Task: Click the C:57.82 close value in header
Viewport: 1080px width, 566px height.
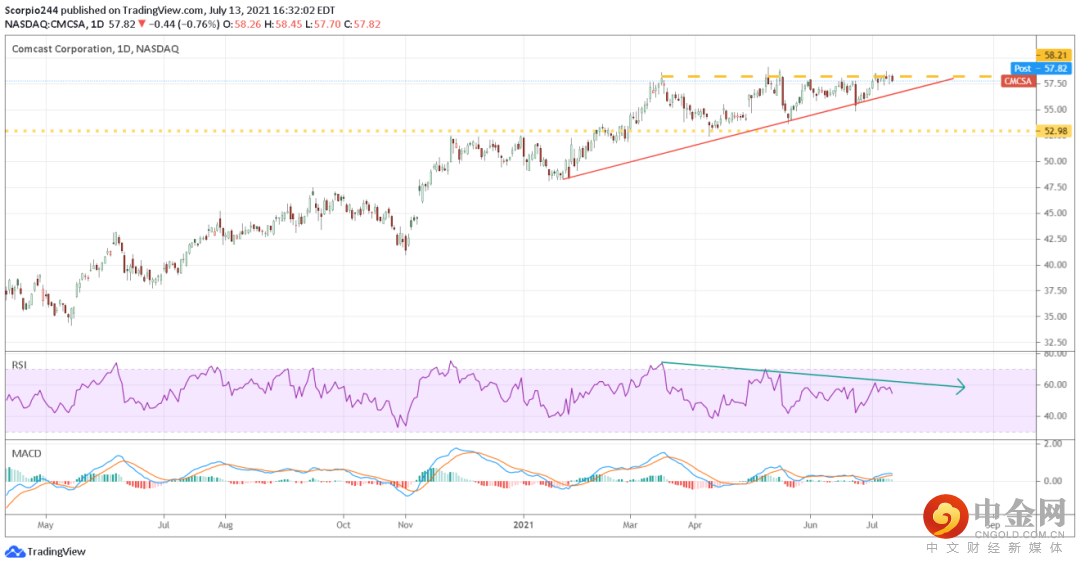Action: point(362,24)
